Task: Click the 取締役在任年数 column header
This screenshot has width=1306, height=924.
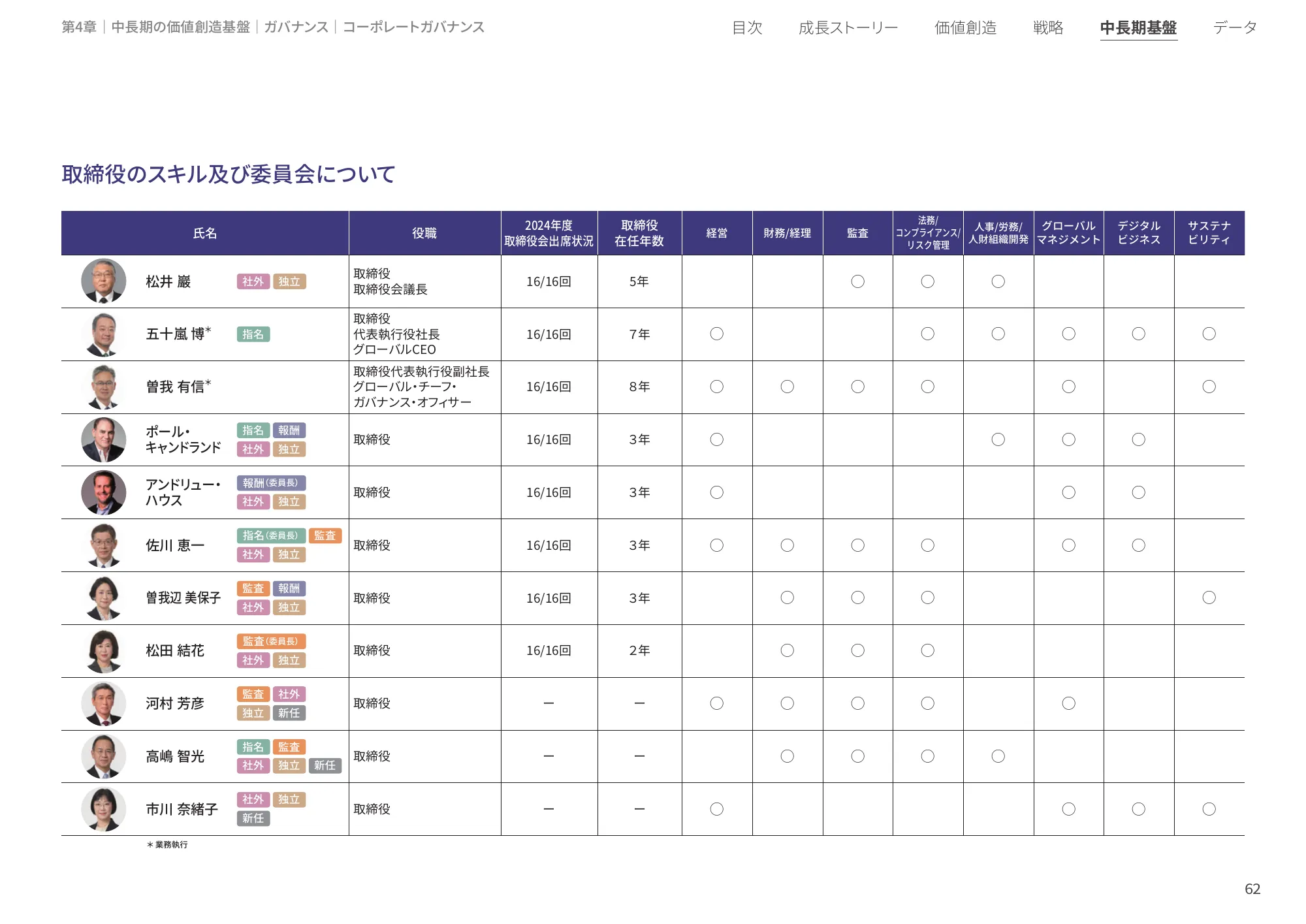Action: coord(639,233)
